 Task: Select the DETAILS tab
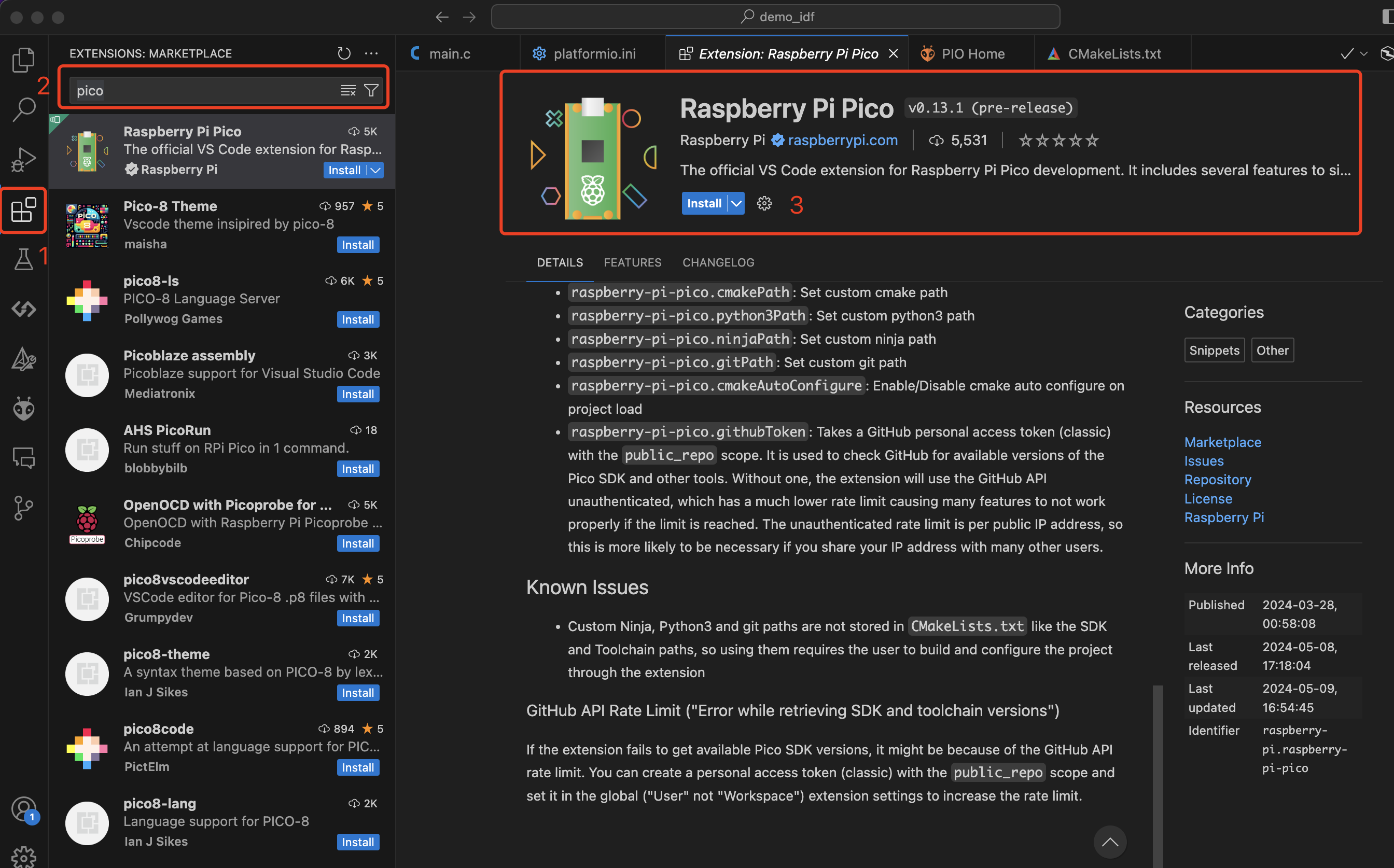(x=560, y=262)
